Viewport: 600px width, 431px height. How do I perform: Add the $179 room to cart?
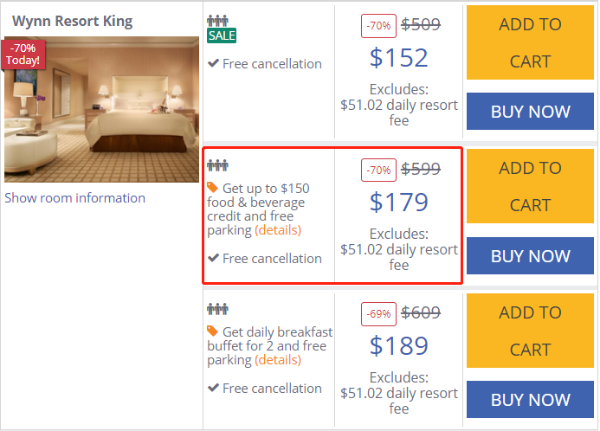[x=530, y=186]
